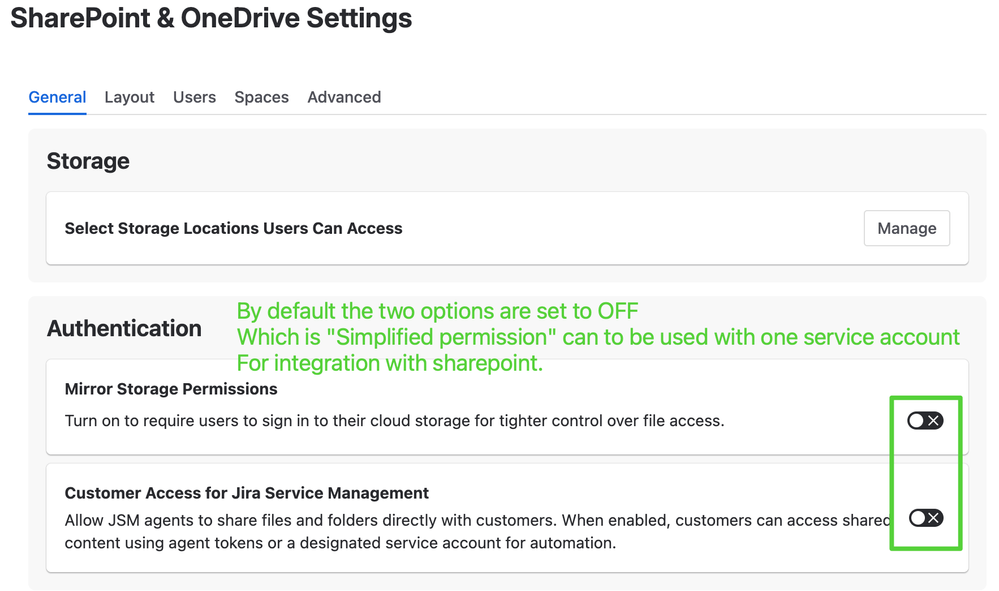Click the 'Storage' section heading
Image resolution: width=999 pixels, height=591 pixels.
tap(88, 161)
